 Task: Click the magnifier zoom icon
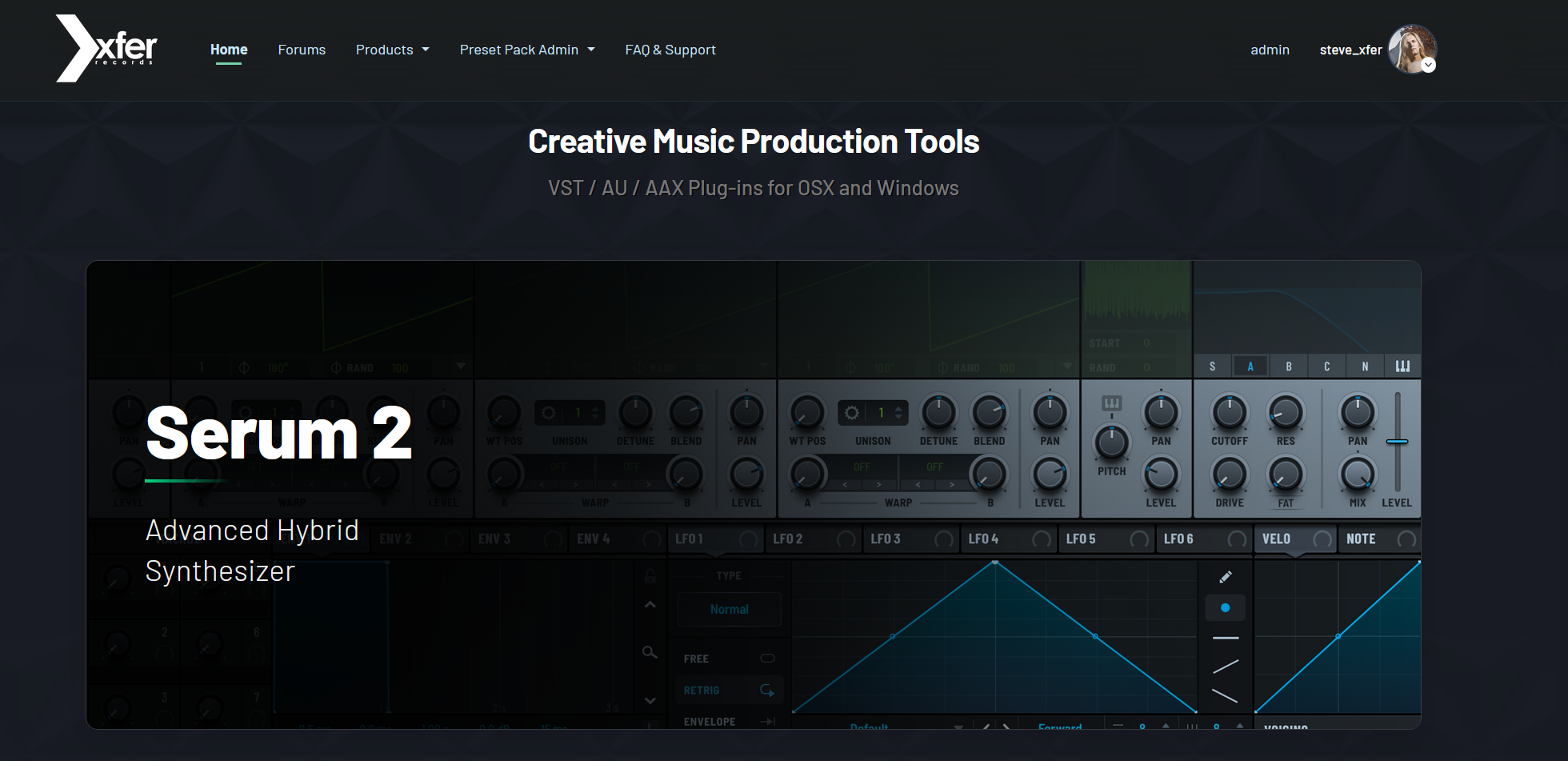pyautogui.click(x=650, y=653)
